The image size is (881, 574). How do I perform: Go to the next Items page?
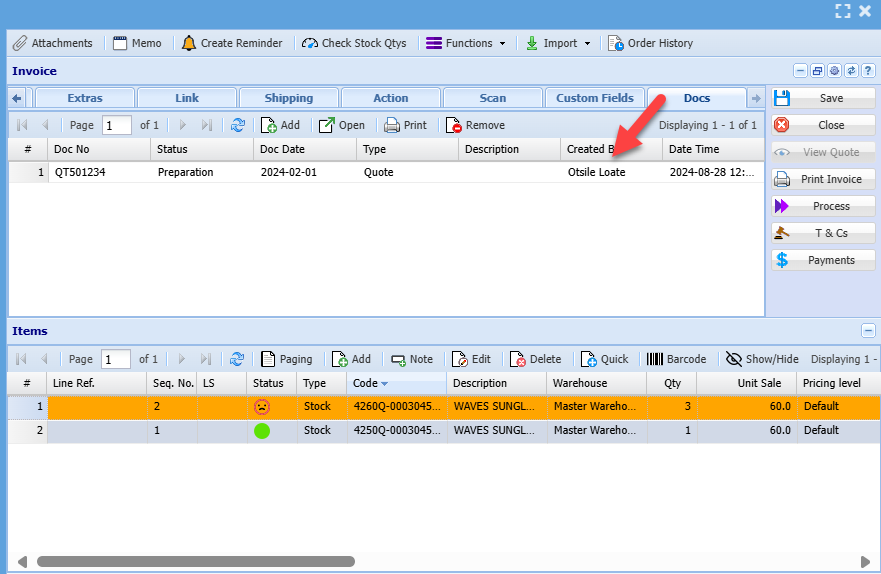point(181,359)
